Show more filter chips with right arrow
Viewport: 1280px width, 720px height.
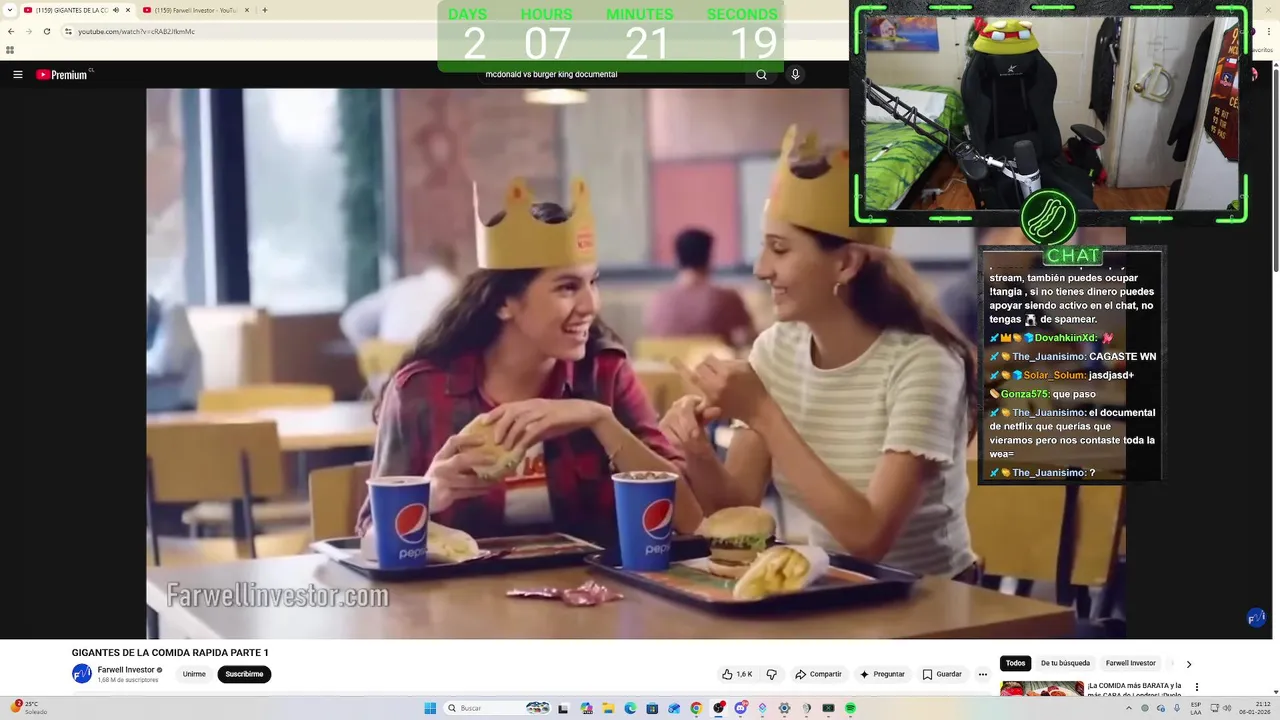(x=1188, y=664)
